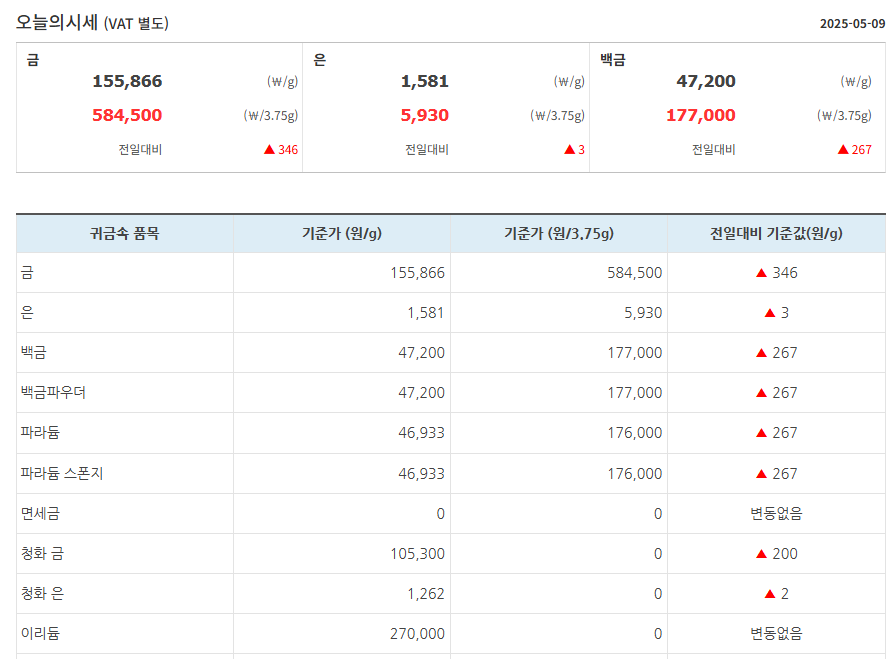Click the 전일대비 기준값(원/g) column header
The width and height of the screenshot is (890, 659).
coord(776,233)
